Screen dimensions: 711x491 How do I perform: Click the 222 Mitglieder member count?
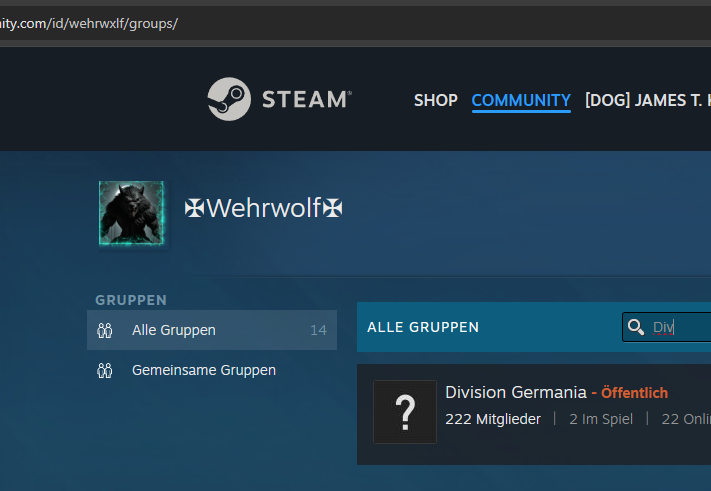click(x=493, y=419)
